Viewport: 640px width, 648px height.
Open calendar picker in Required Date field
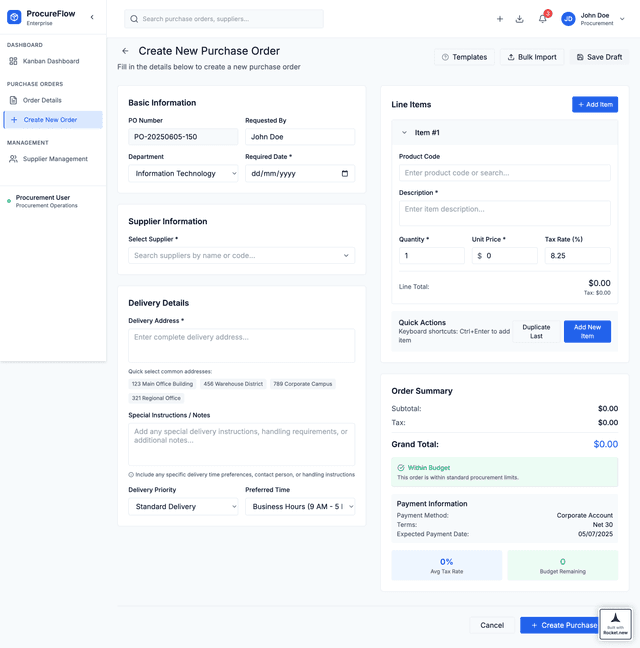(345, 174)
